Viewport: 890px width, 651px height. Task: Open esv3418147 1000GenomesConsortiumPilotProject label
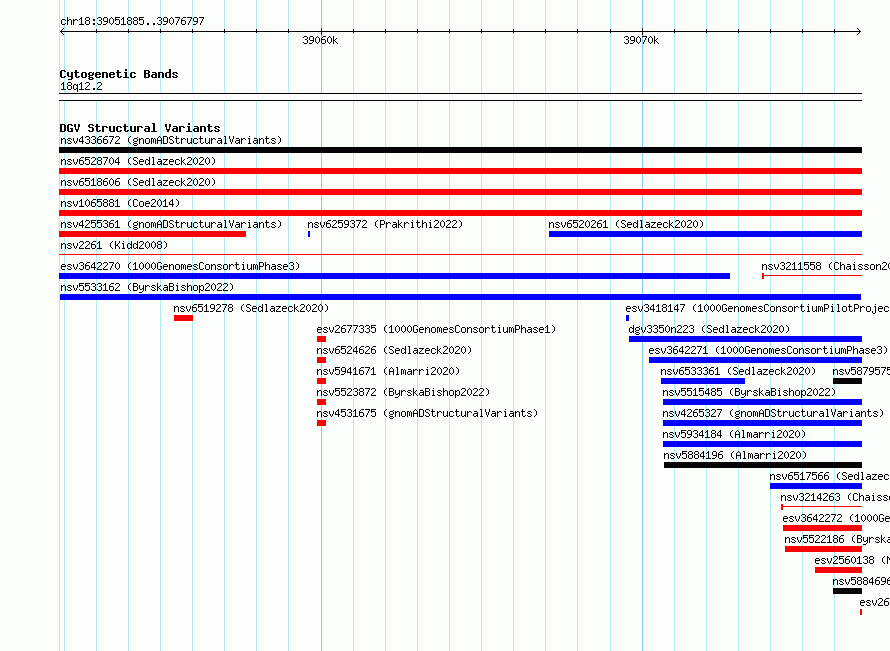coord(757,308)
